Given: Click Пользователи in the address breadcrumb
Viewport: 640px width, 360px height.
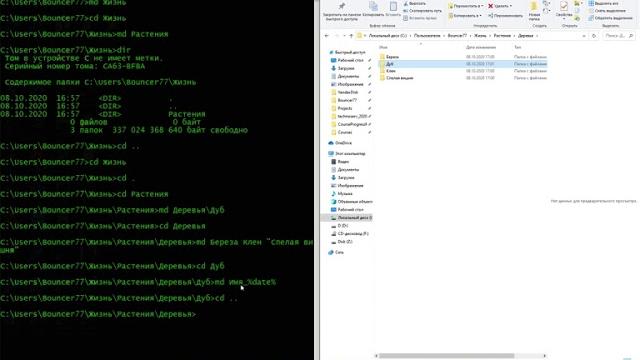Looking at the screenshot, I should (x=427, y=36).
